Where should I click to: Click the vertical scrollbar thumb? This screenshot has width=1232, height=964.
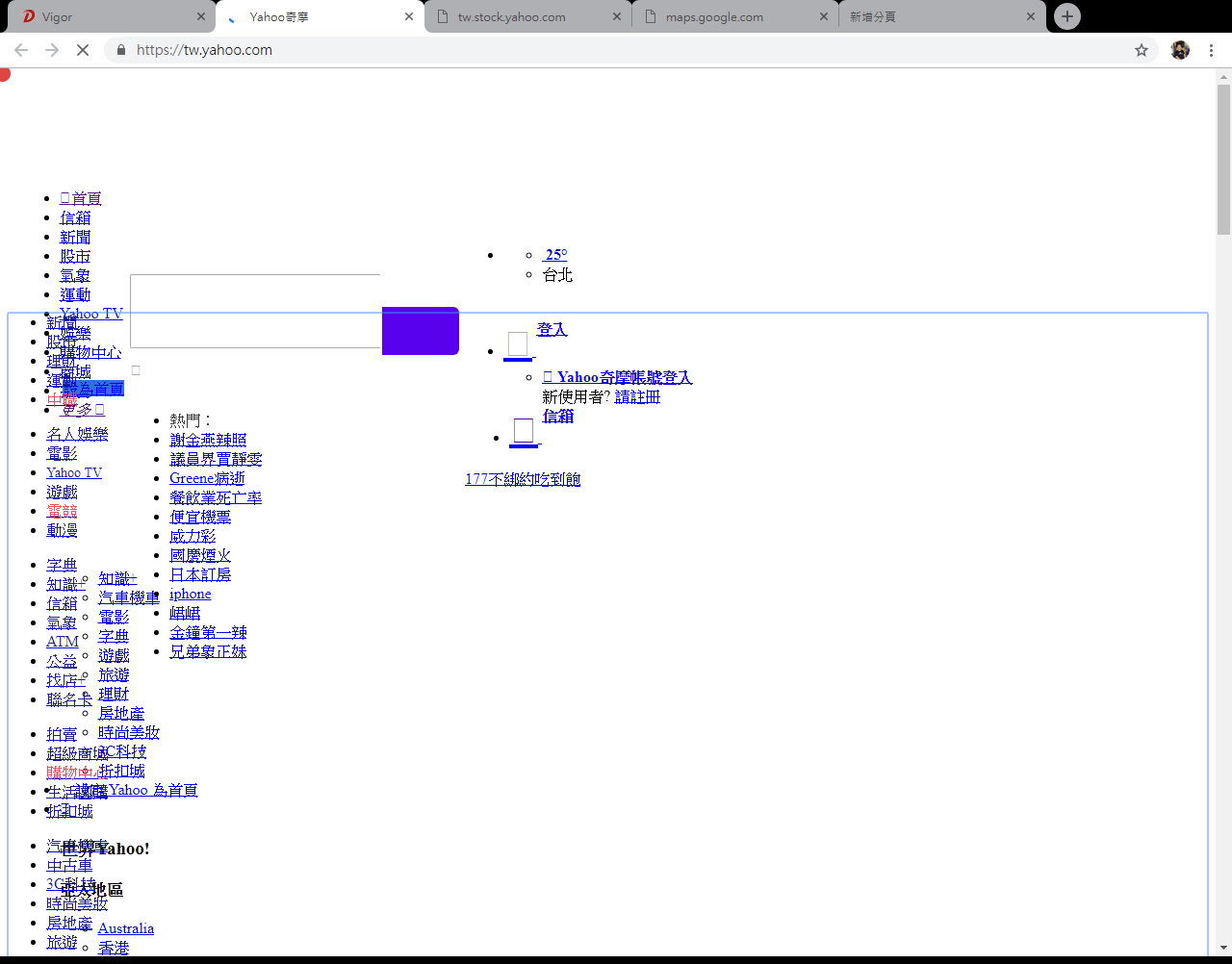tap(1223, 160)
